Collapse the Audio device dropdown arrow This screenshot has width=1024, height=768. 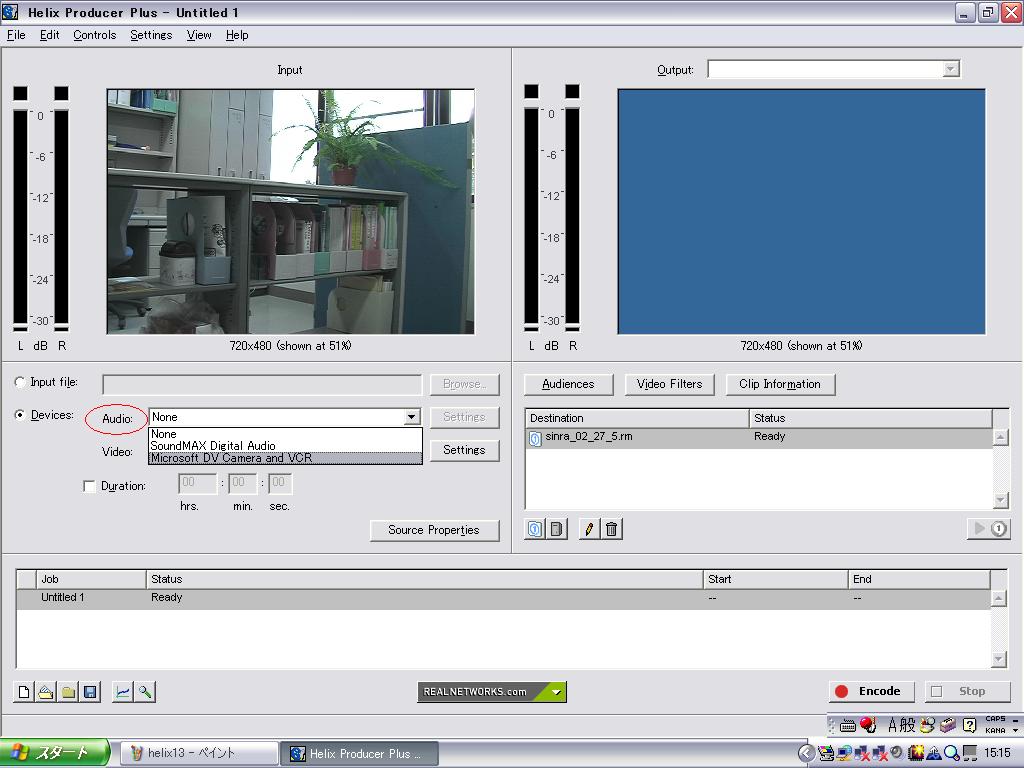click(411, 417)
